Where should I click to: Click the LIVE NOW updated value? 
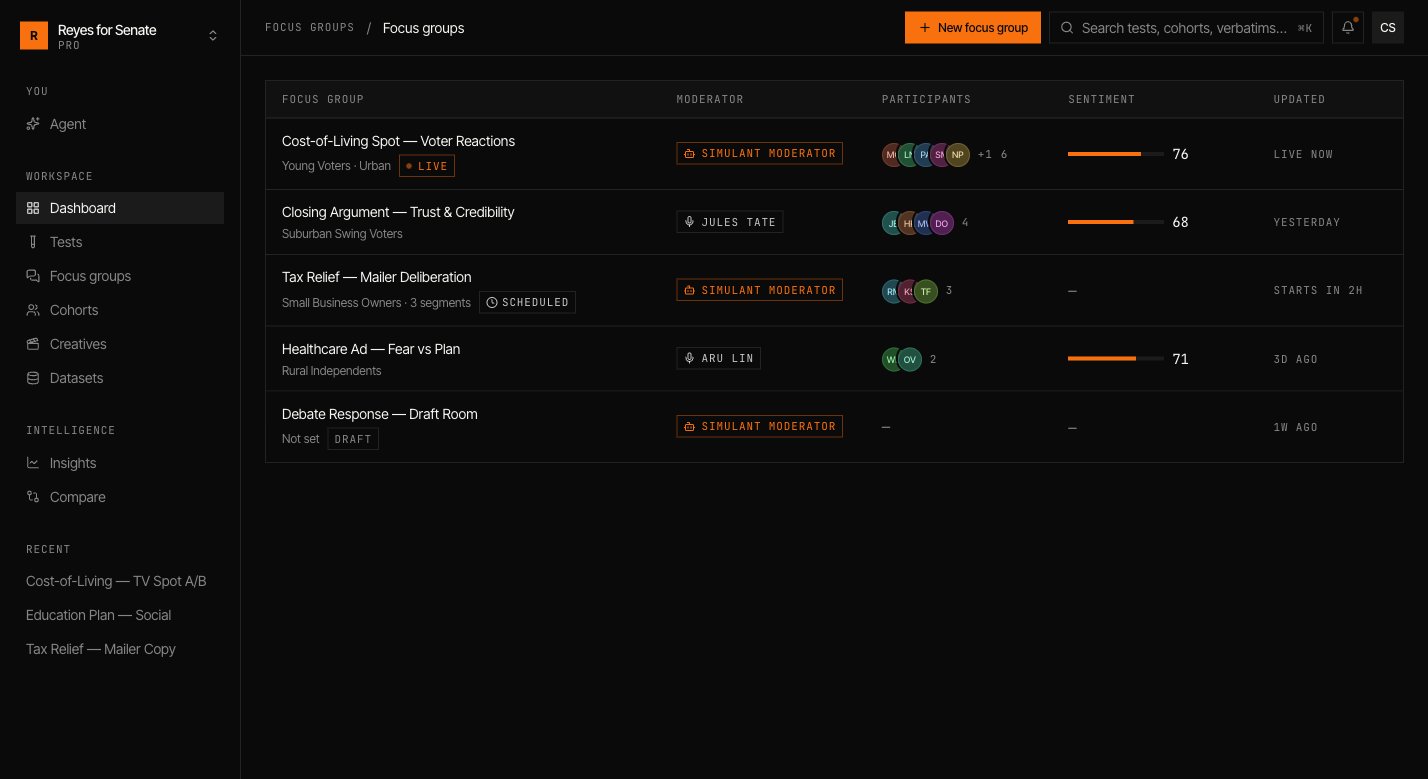click(1303, 154)
